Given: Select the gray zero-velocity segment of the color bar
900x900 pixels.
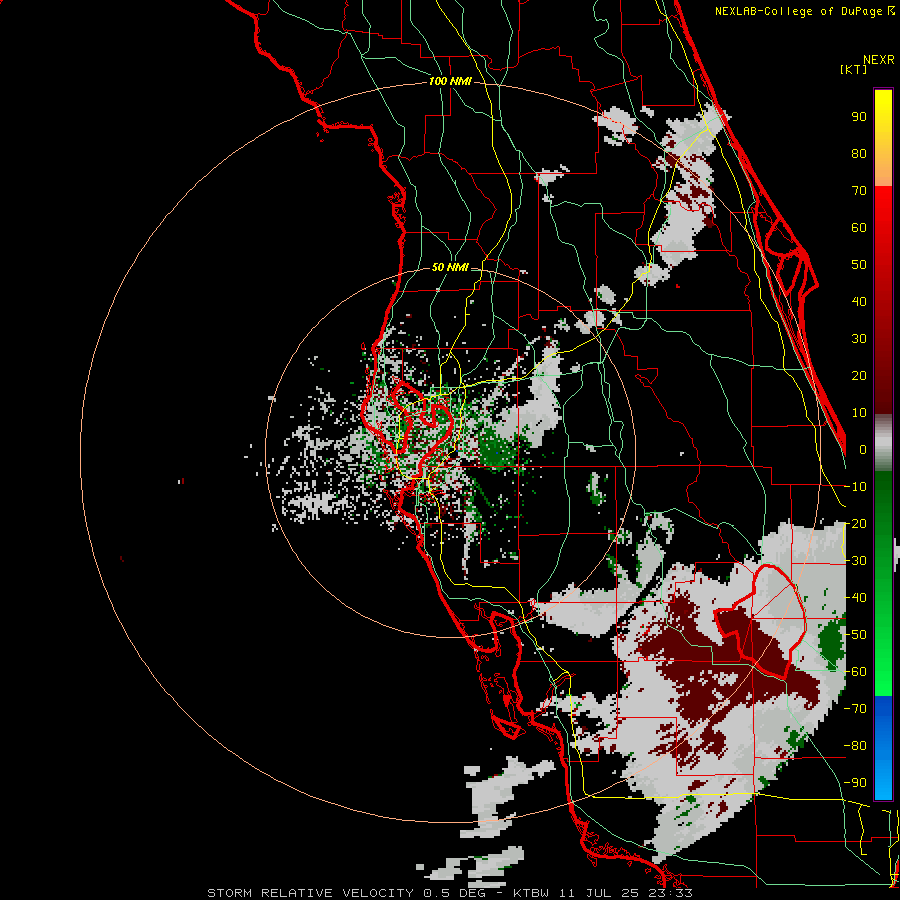Looking at the screenshot, I should tap(883, 443).
